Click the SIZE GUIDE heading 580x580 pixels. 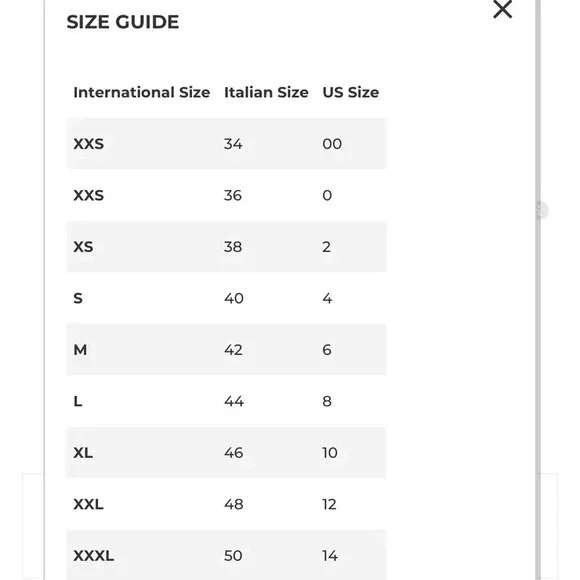123,22
